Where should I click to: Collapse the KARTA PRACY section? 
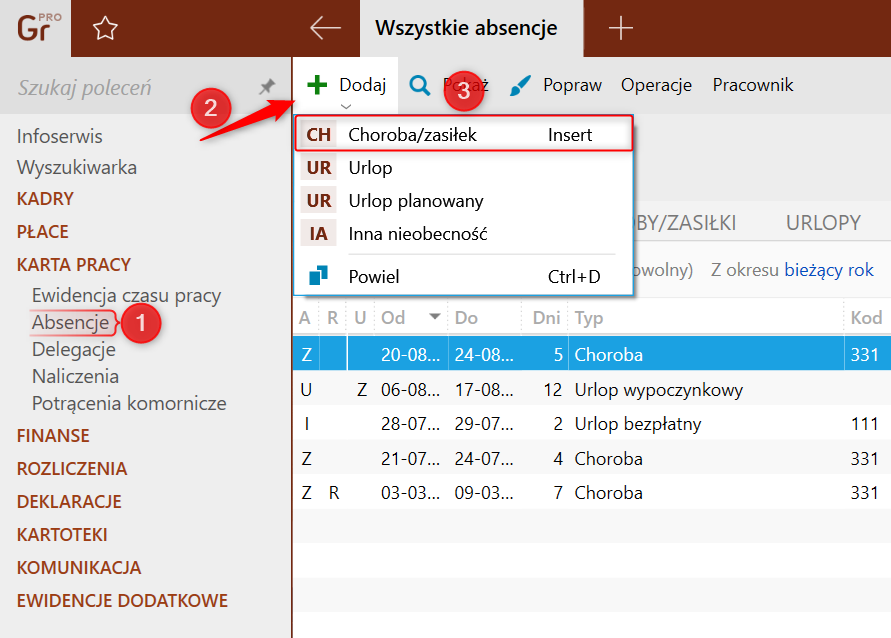click(74, 265)
